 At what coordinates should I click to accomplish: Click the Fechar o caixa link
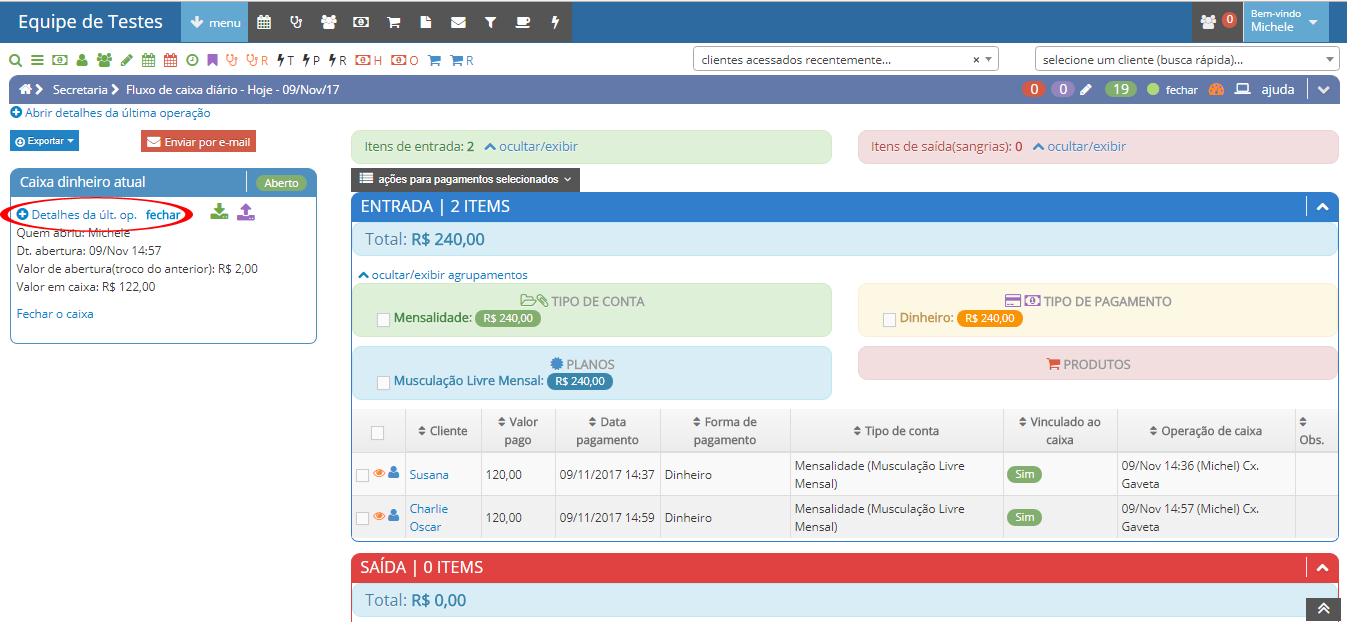55,313
